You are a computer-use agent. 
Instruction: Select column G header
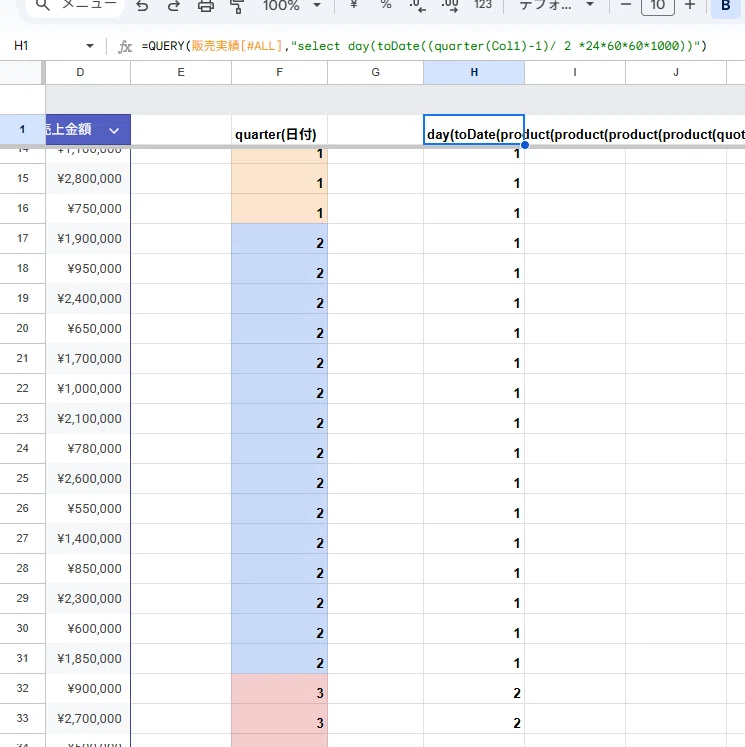click(375, 72)
